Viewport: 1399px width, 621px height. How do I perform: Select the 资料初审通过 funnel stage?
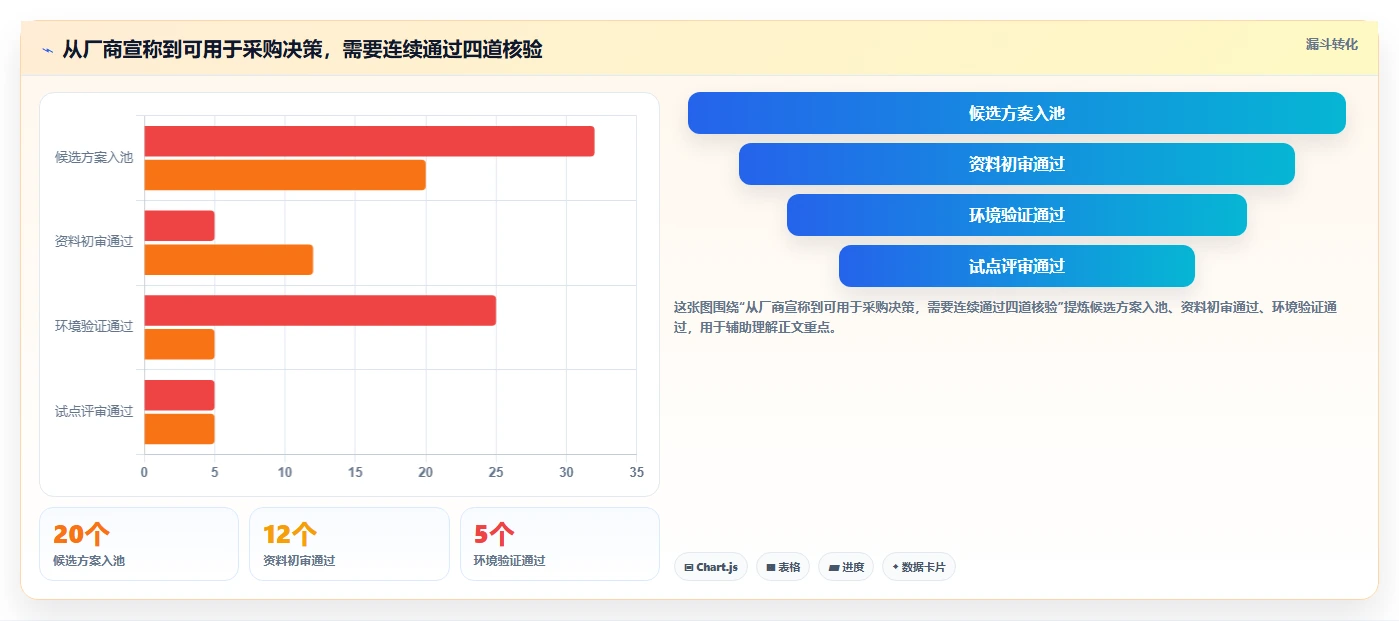click(x=1016, y=164)
